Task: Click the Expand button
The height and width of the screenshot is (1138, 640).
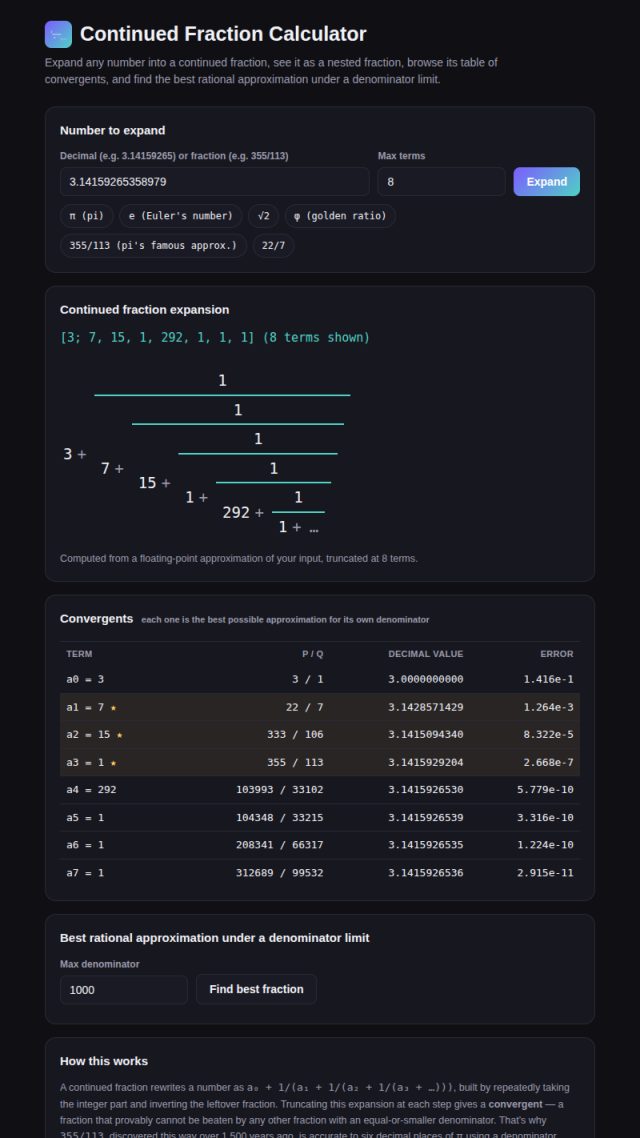Action: (x=546, y=181)
